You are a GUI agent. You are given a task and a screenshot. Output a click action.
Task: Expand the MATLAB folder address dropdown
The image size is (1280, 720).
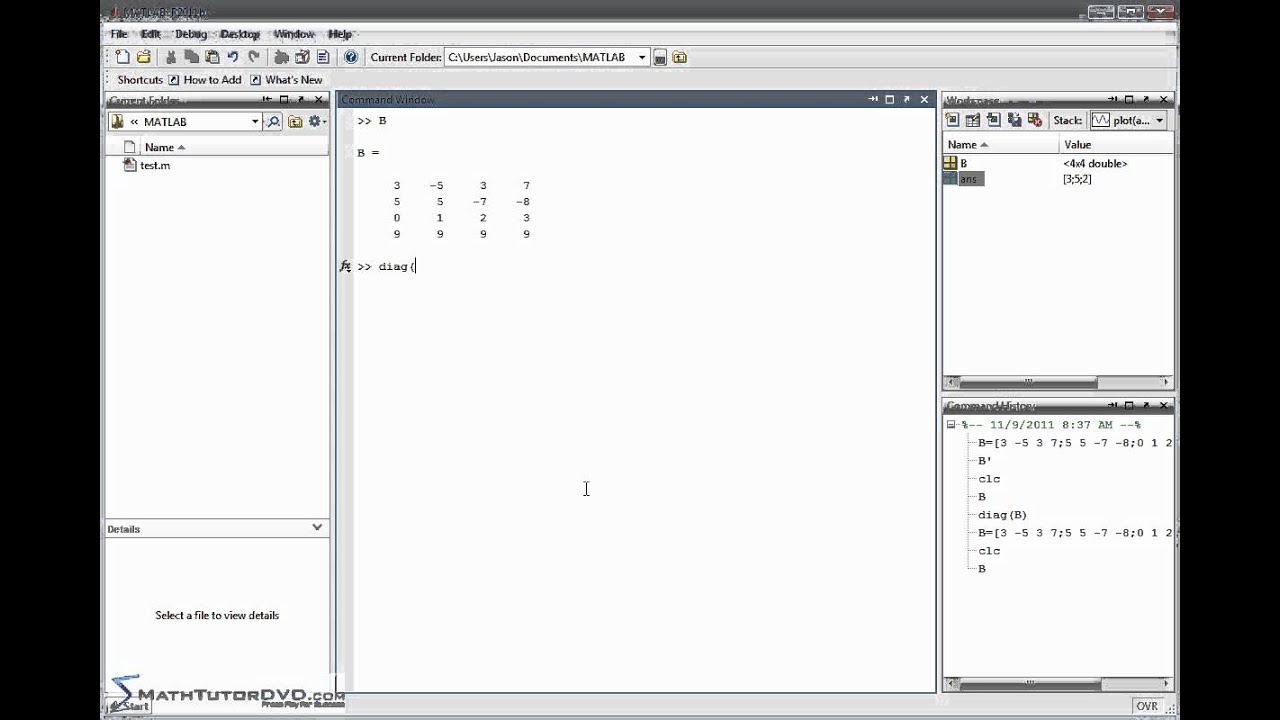click(255, 122)
